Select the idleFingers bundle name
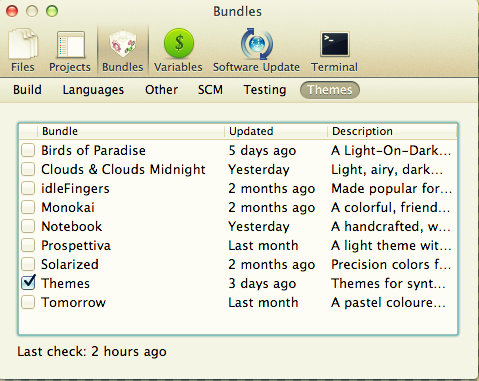Viewport: 479px width, 381px height. point(75,188)
